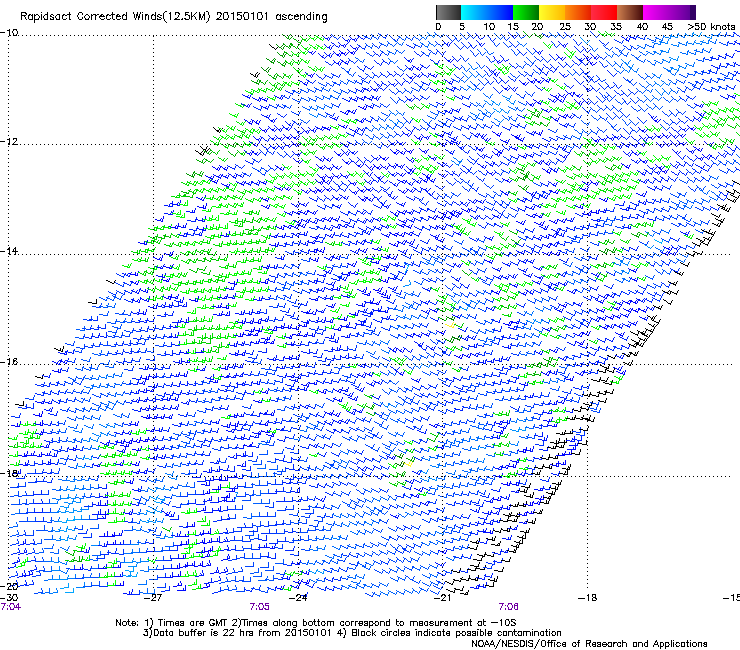Image resolution: width=740 pixels, height=650 pixels.
Task: Click the NOAA/NESDIS Office of Research credit
Action: tap(589, 644)
